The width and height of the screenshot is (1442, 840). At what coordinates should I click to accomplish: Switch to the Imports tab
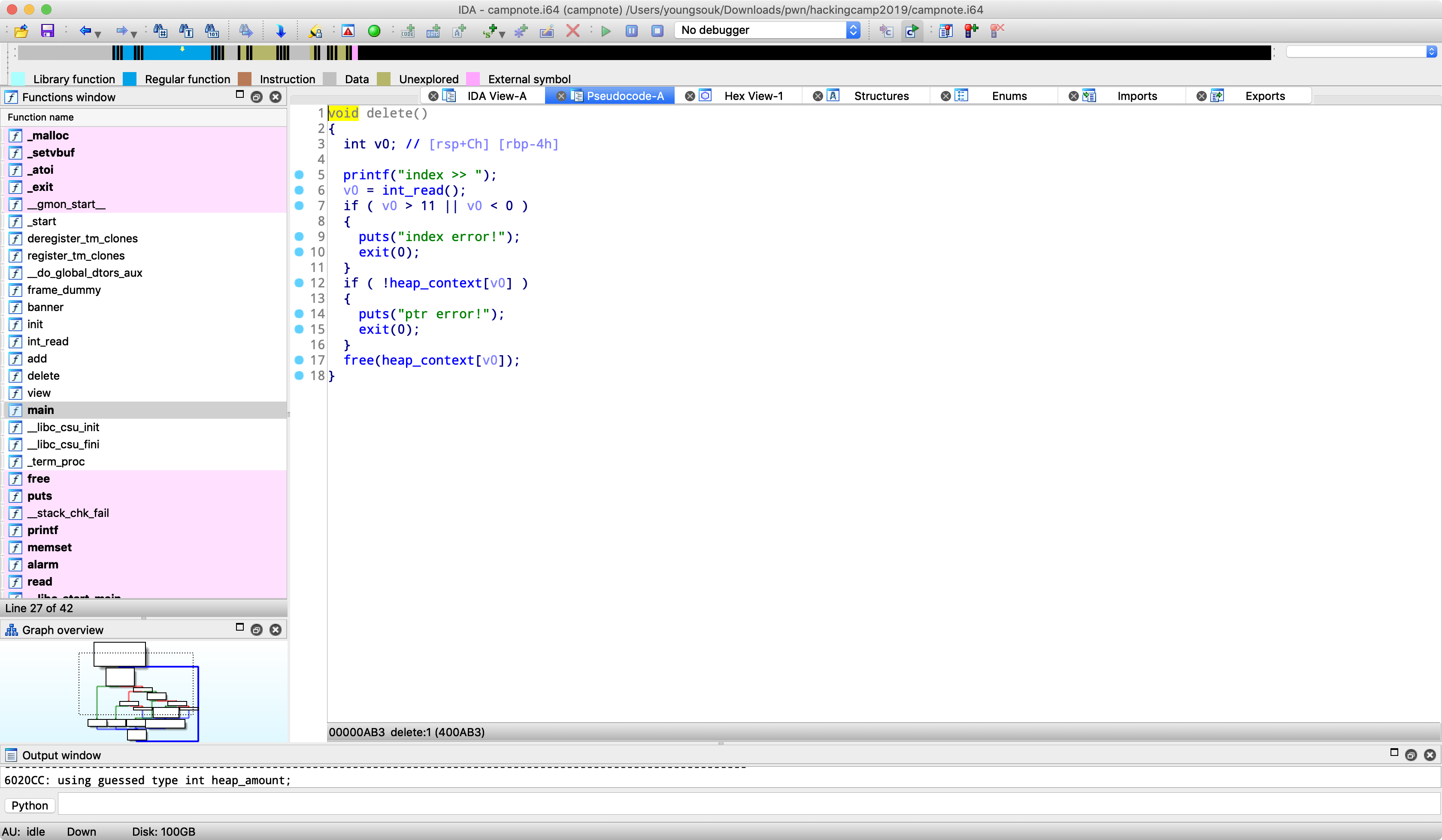tap(1136, 96)
